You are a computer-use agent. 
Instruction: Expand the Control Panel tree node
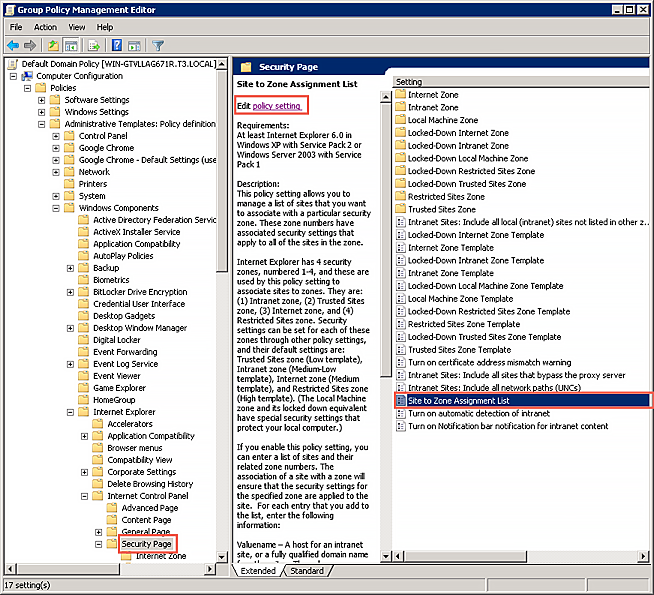tap(56, 136)
